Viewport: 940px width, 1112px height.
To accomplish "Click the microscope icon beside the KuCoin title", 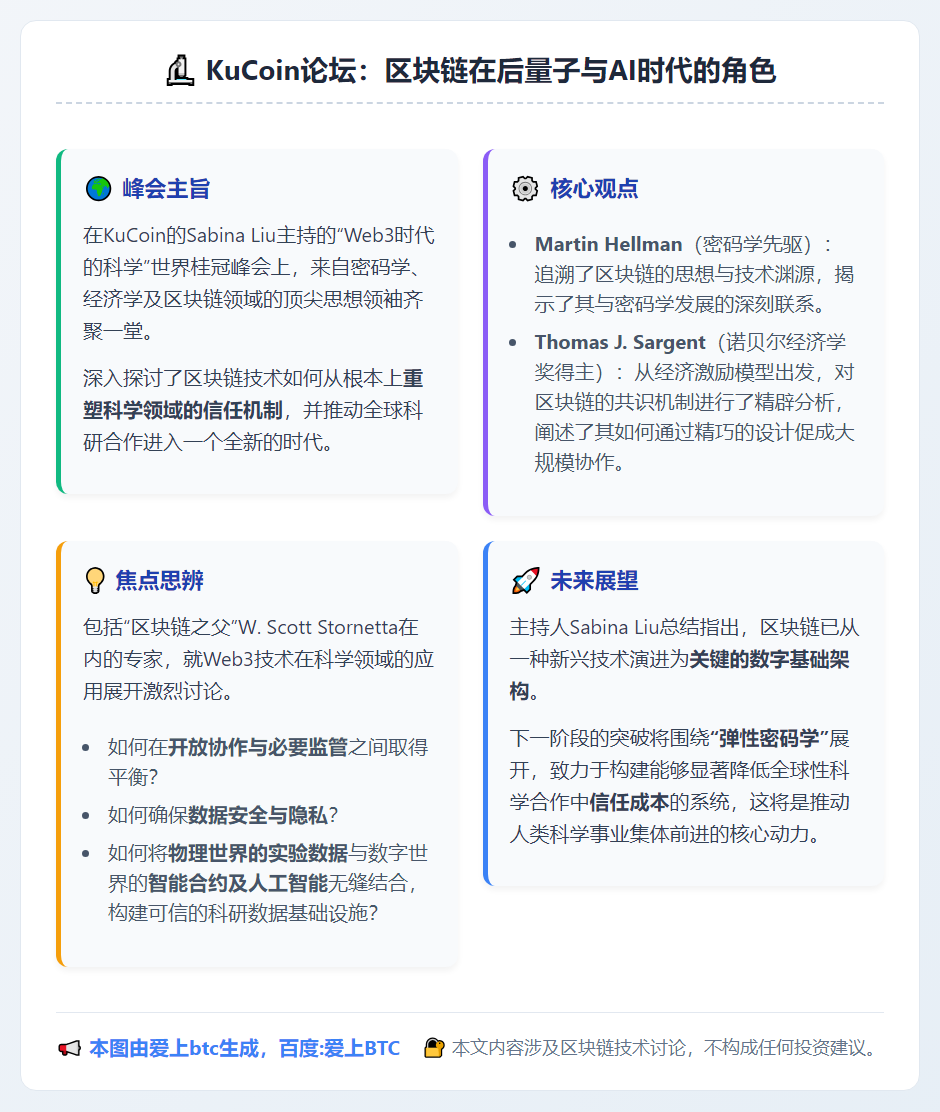I will [x=180, y=71].
